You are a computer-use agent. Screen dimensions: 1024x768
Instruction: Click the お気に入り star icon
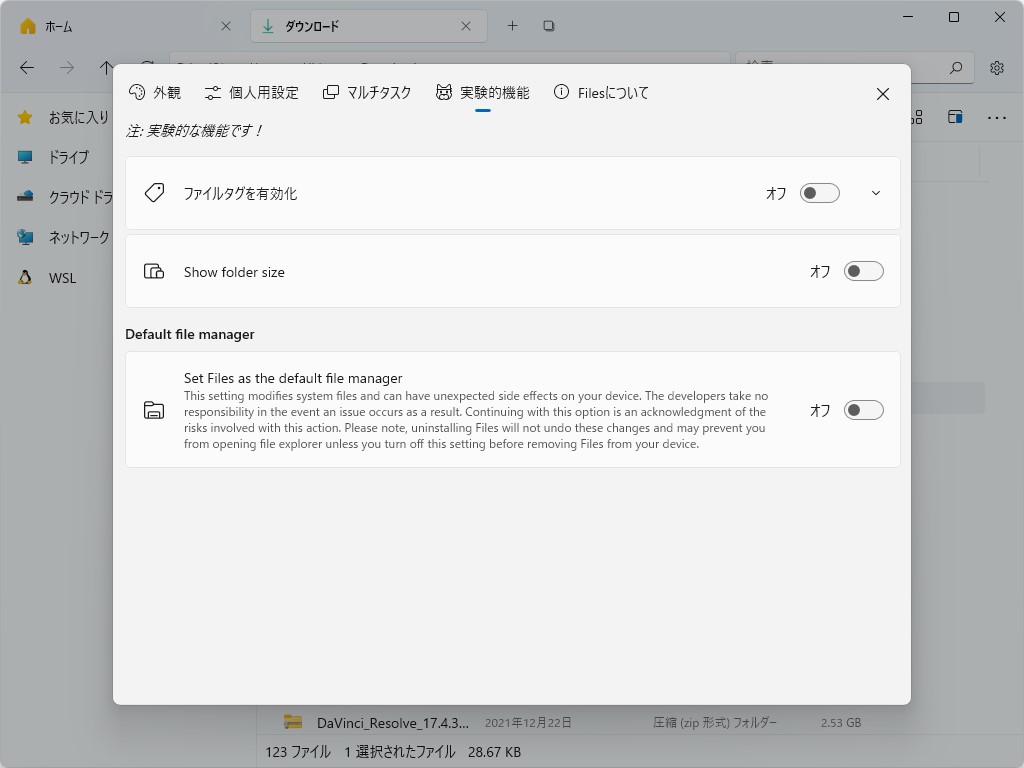tap(25, 117)
